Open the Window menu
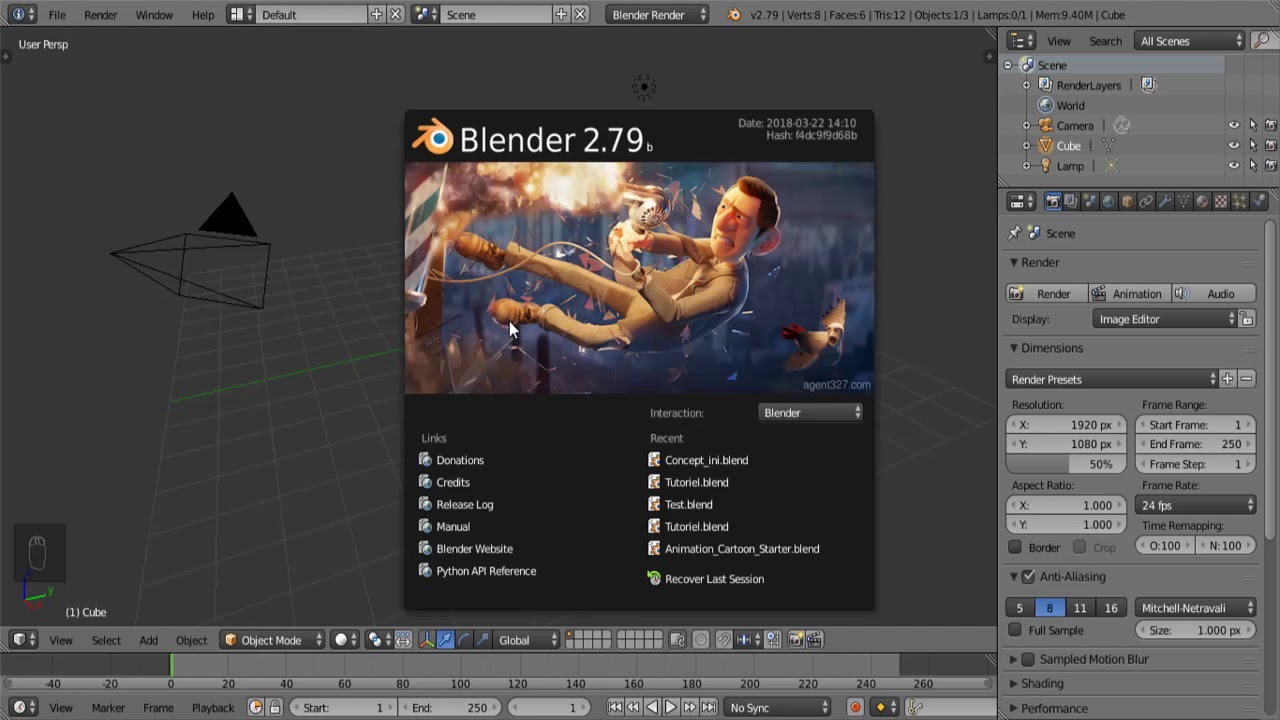Screen dimensions: 1280x720 click(x=154, y=15)
